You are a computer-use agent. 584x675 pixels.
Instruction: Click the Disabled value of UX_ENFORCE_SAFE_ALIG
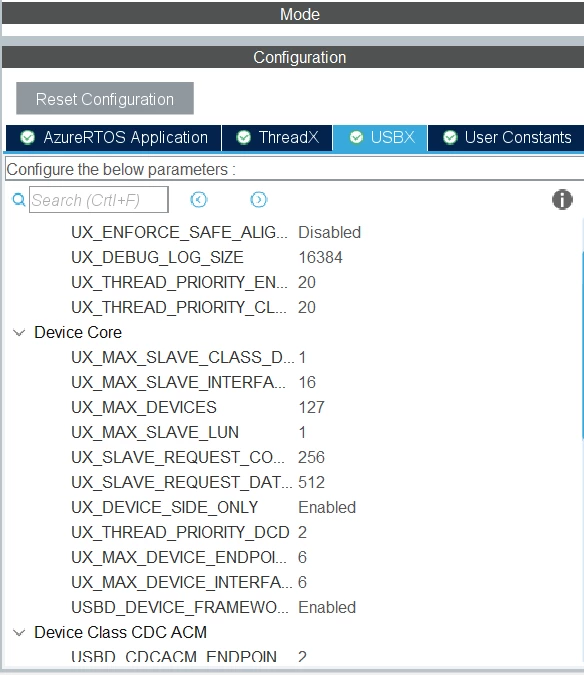point(330,232)
